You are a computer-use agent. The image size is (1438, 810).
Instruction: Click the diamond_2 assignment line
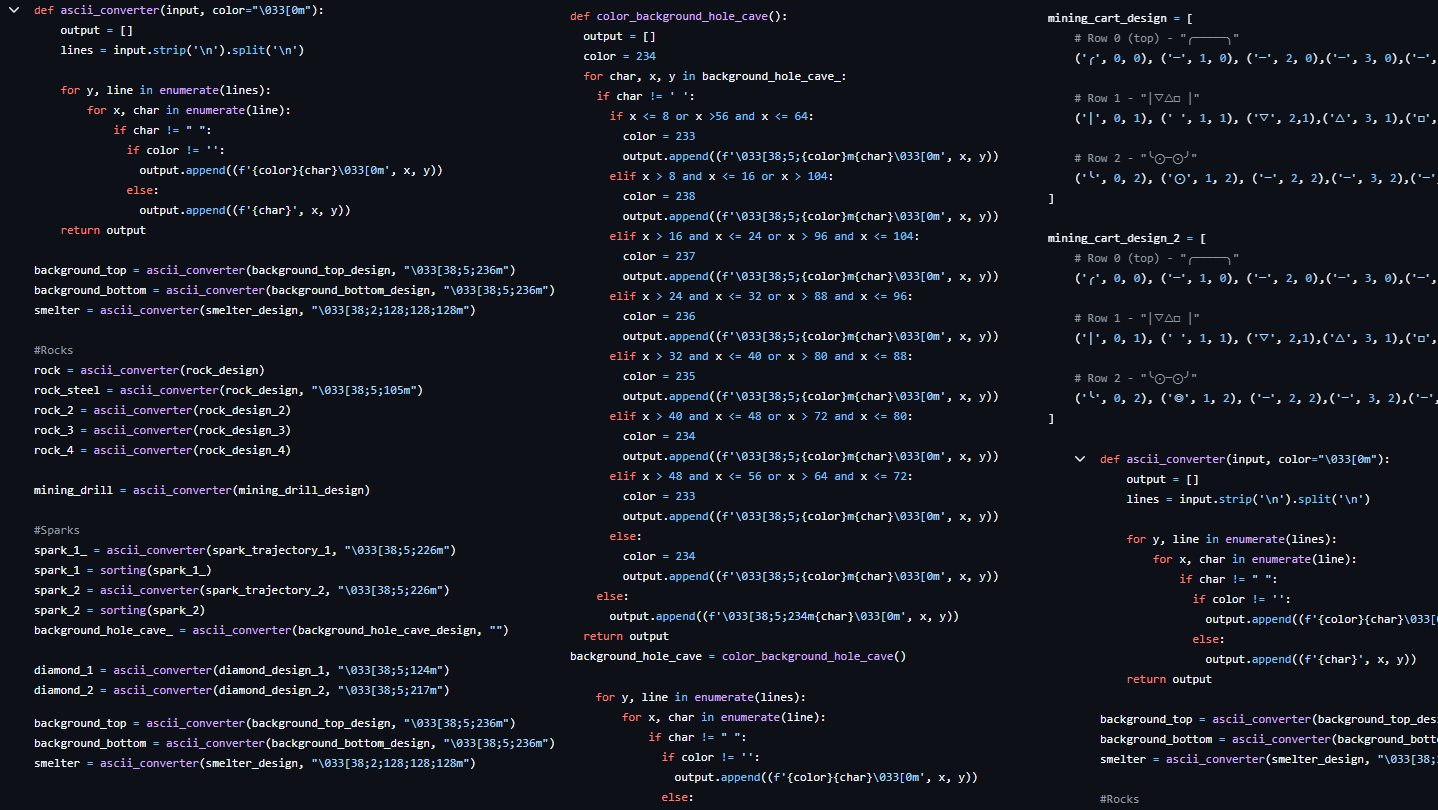point(241,690)
